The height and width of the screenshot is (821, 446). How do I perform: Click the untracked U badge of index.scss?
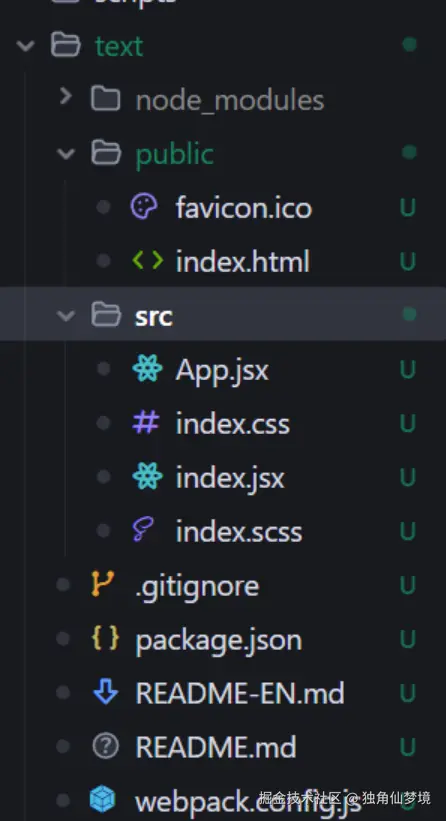[408, 531]
